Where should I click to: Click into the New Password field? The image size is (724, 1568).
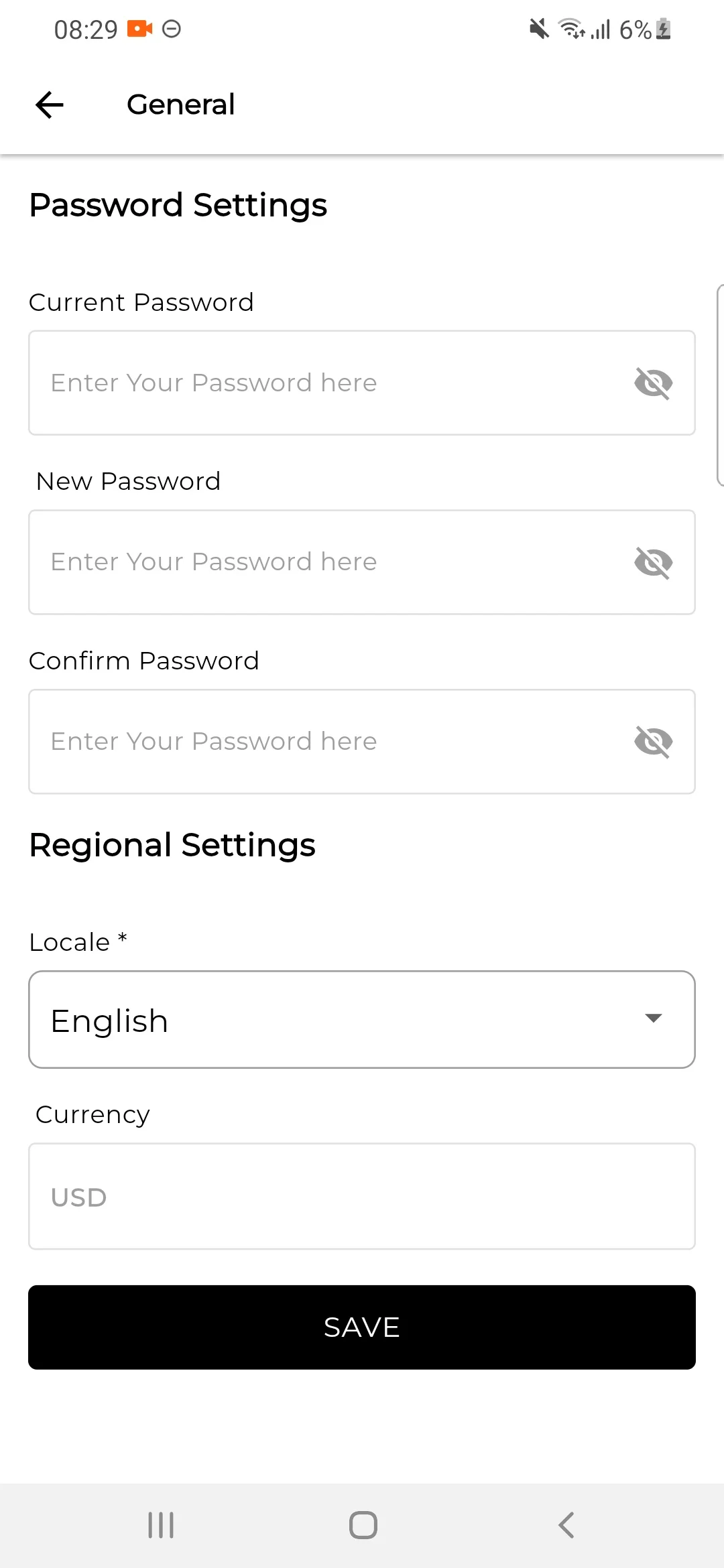[322, 562]
